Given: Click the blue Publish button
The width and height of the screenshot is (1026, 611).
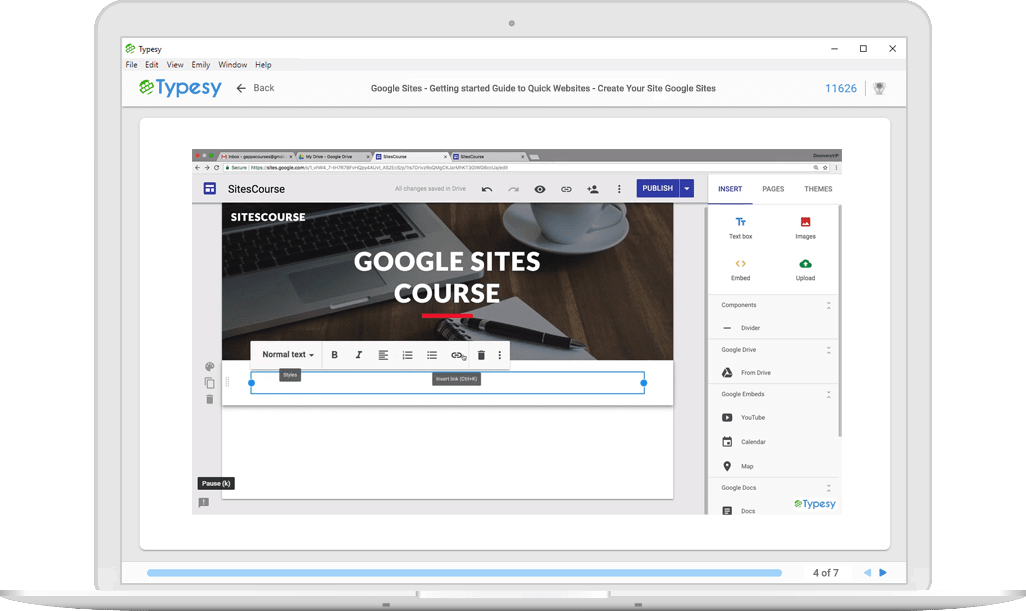Looking at the screenshot, I should (x=657, y=189).
